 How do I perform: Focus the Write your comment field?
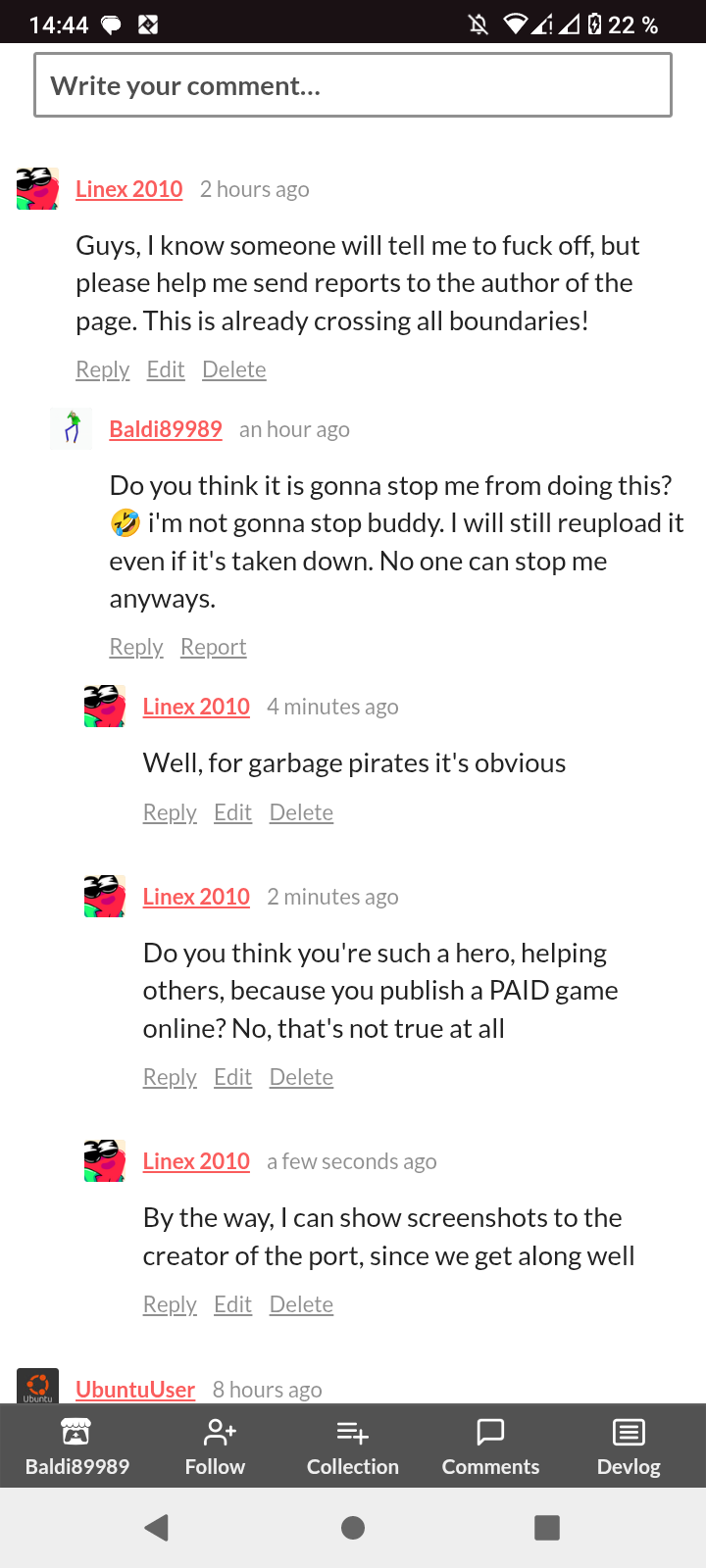pos(353,85)
